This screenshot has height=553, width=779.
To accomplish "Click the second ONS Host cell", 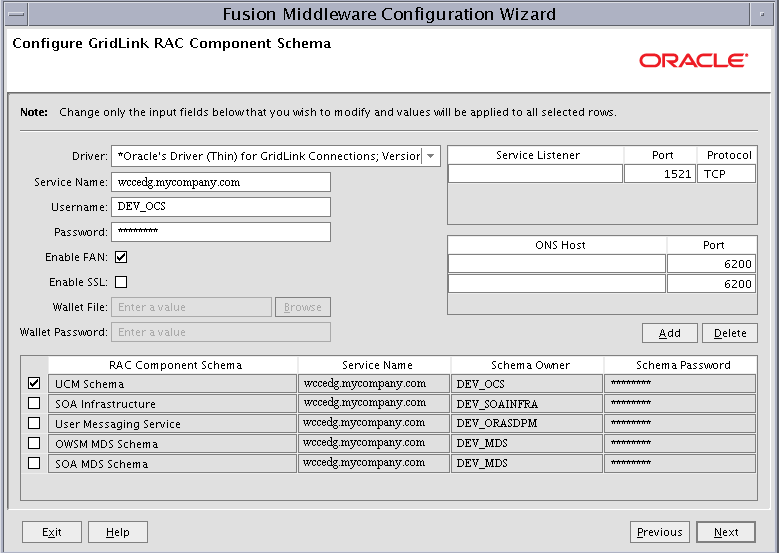I will click(556, 284).
